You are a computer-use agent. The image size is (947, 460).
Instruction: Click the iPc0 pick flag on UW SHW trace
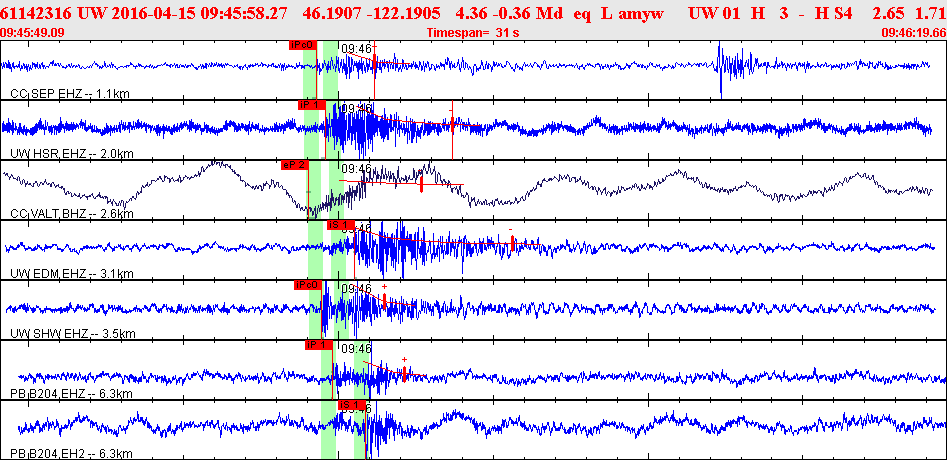coord(307,285)
